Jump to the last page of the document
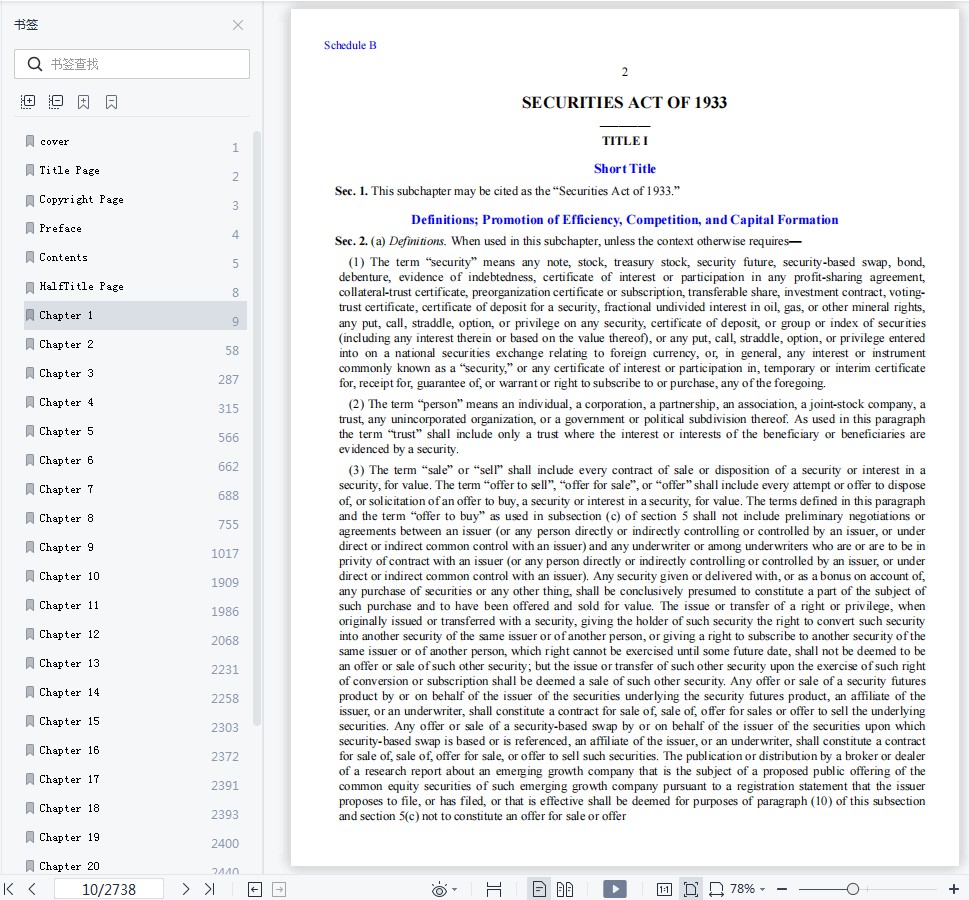The image size is (969, 900). point(209,889)
